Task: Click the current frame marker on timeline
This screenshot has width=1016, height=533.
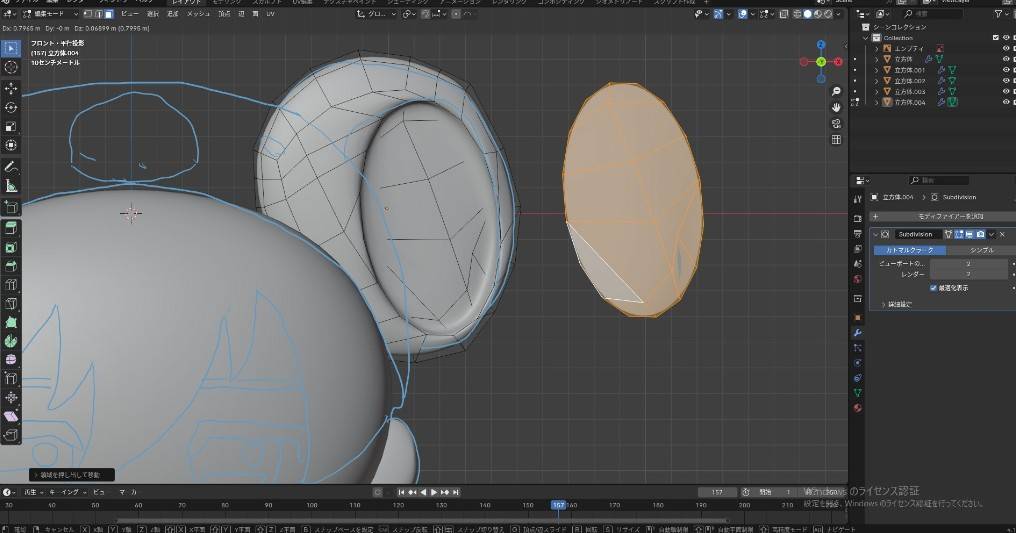Action: pyautogui.click(x=559, y=505)
